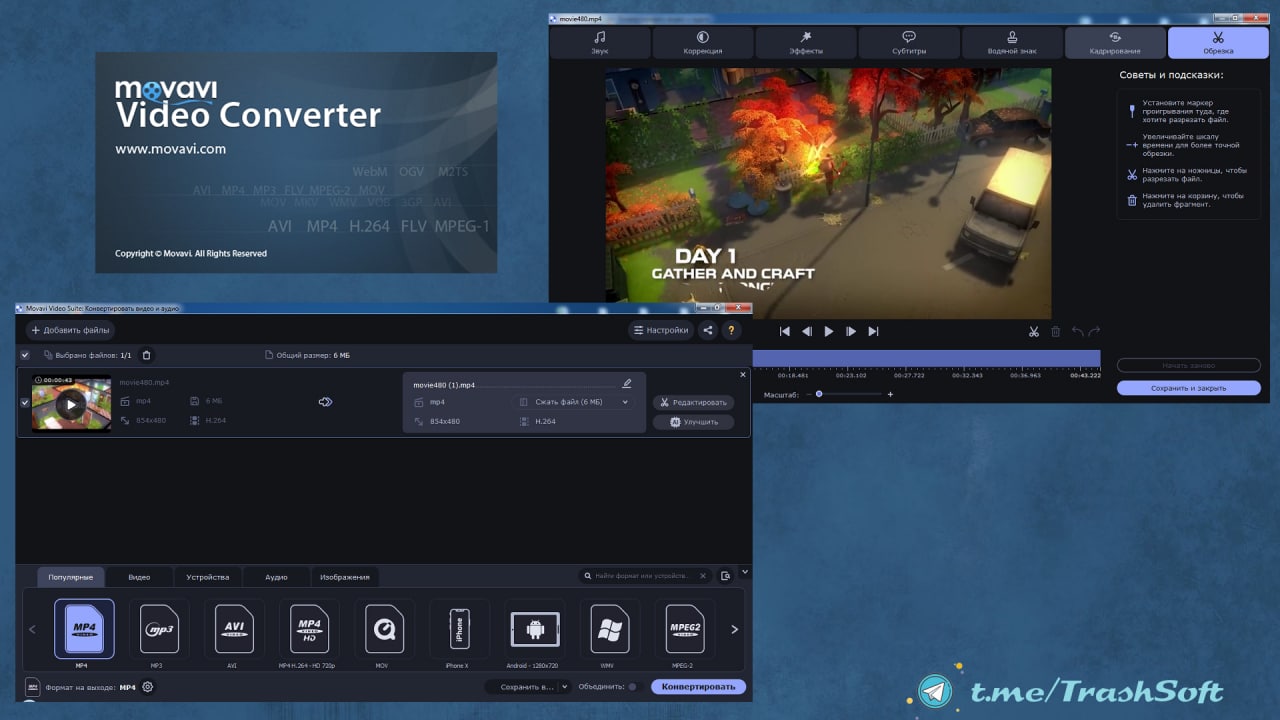Click Начать заново button
This screenshot has width=1280, height=720.
pyautogui.click(x=1189, y=366)
